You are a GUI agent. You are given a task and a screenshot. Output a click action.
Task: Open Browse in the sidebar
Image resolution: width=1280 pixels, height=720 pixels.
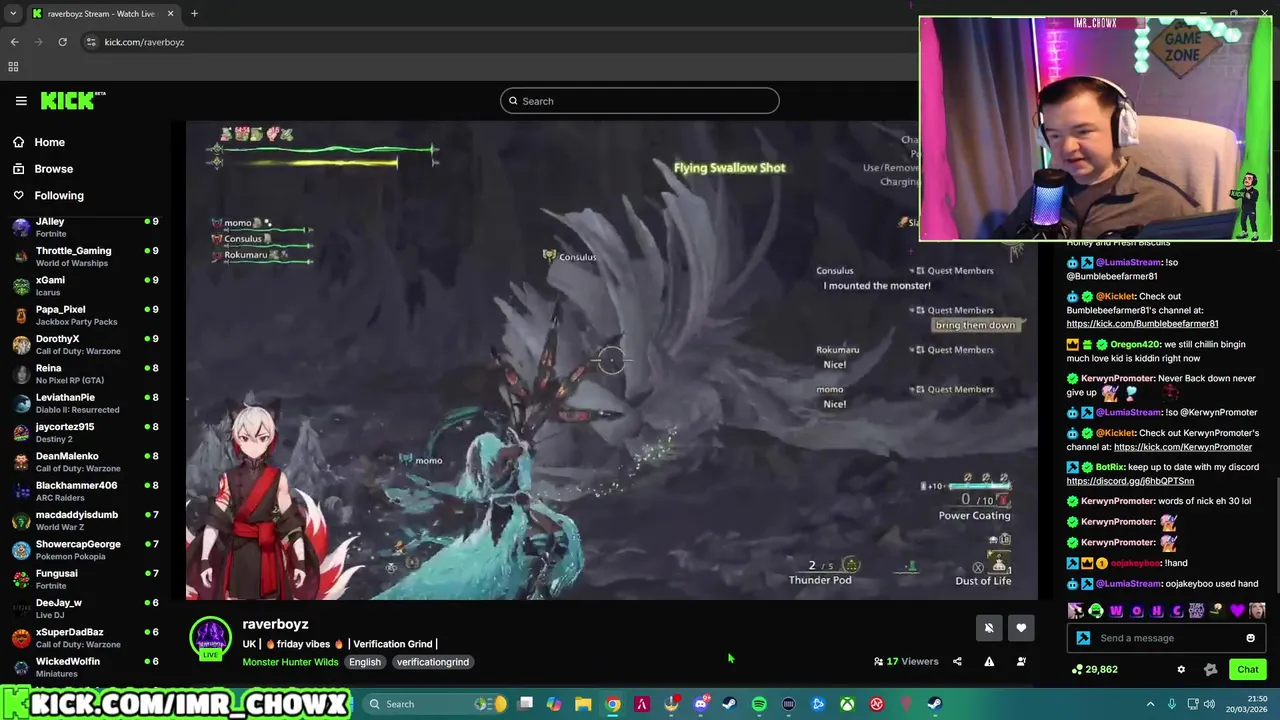[x=53, y=169]
